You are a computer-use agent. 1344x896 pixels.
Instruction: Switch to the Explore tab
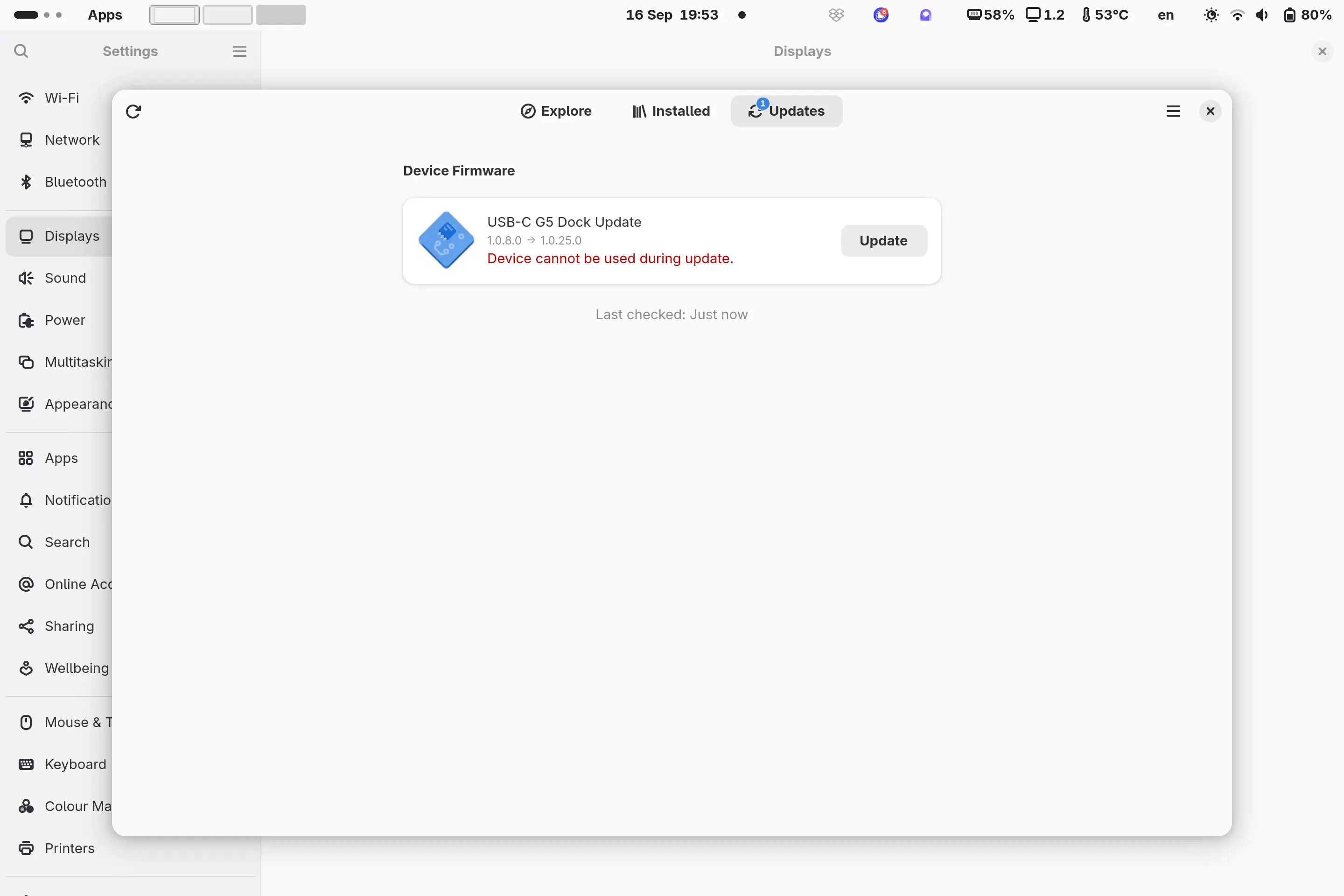coord(556,111)
